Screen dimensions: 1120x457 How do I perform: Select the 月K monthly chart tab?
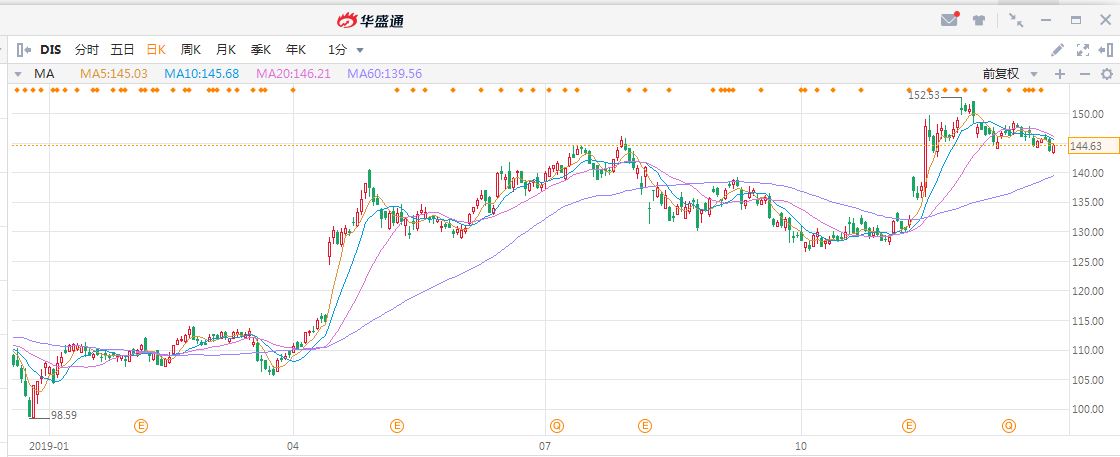226,49
